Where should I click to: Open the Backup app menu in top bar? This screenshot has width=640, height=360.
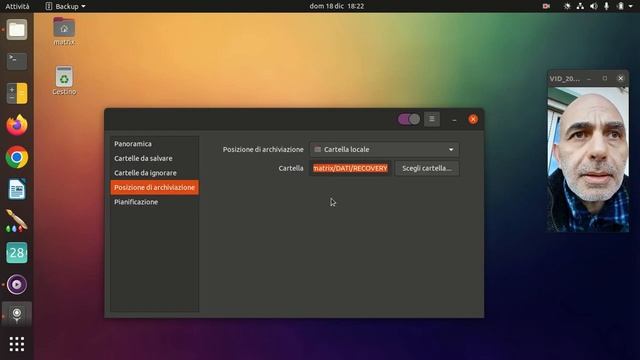coord(65,6)
